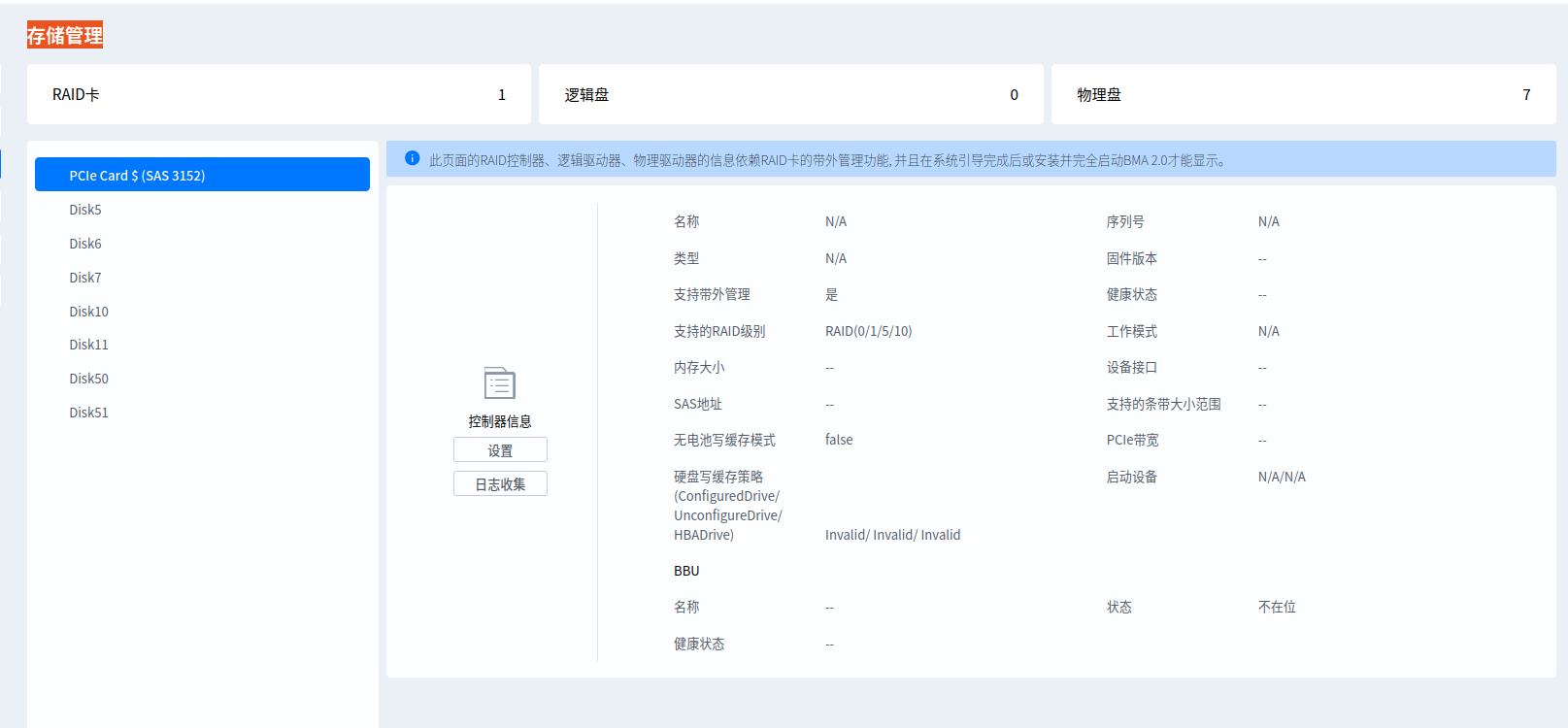Click the blue info icon in the banner

click(413, 158)
